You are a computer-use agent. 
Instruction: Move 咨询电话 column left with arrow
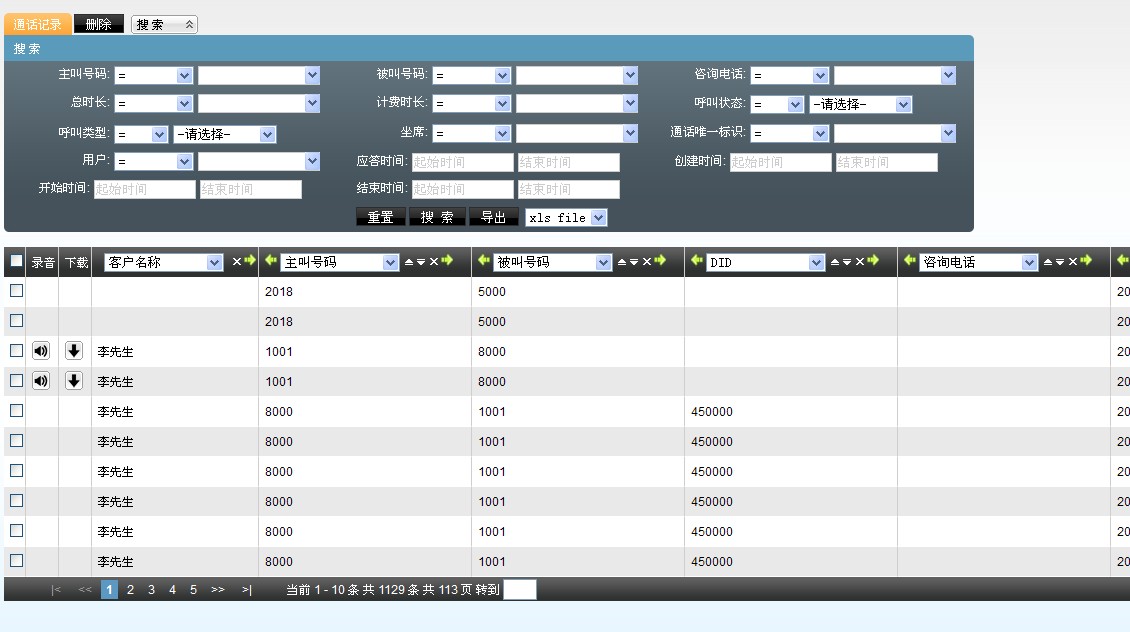[909, 261]
